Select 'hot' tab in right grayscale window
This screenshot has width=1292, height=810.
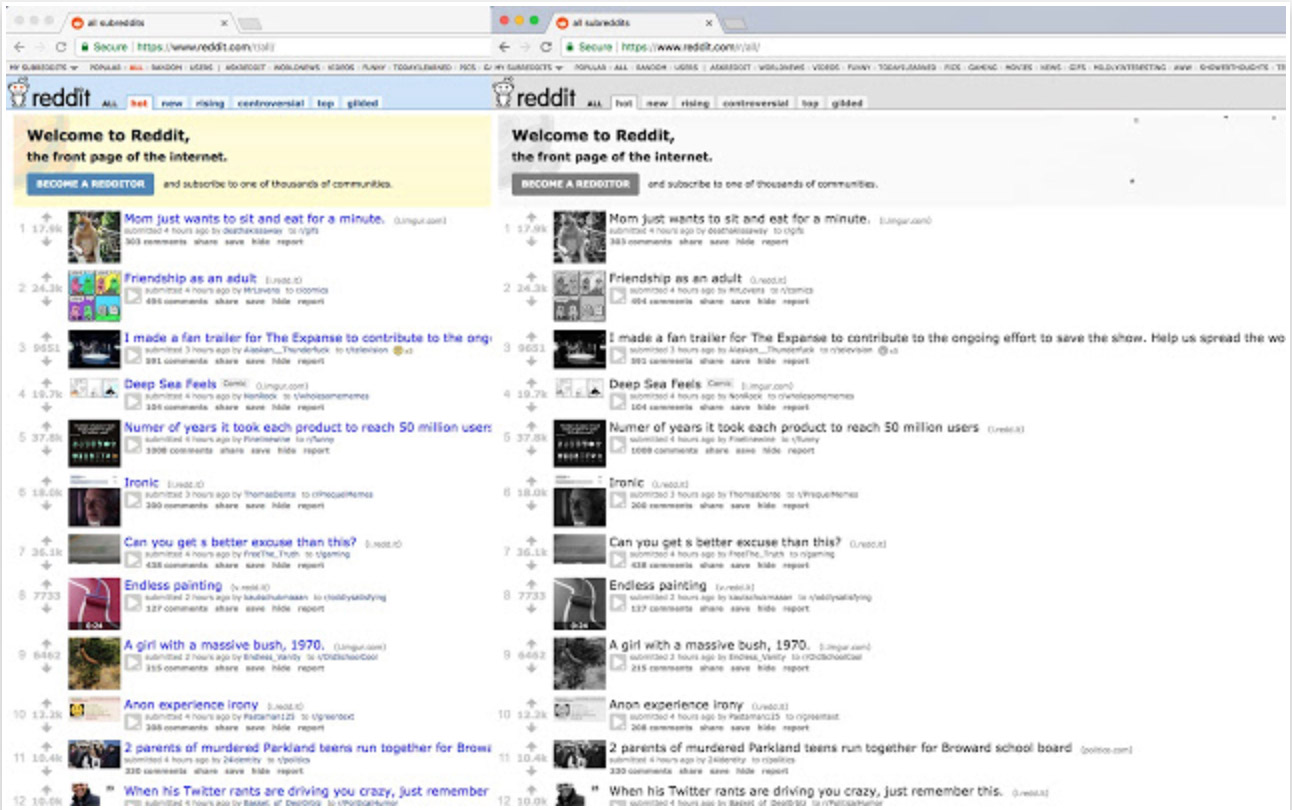pos(623,103)
